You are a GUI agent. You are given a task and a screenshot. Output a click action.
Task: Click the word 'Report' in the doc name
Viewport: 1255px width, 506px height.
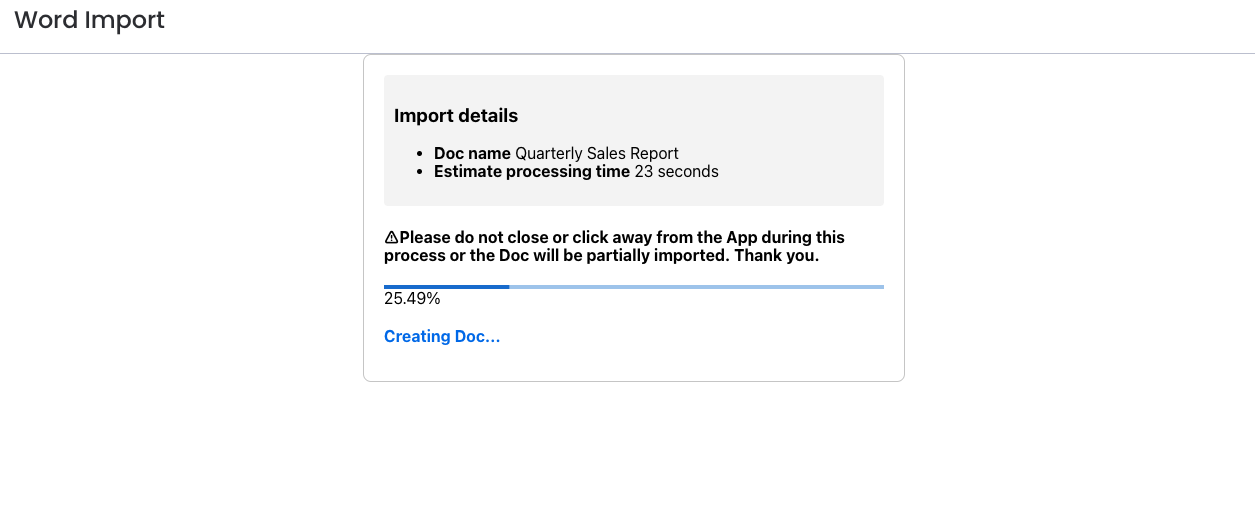[654, 154]
